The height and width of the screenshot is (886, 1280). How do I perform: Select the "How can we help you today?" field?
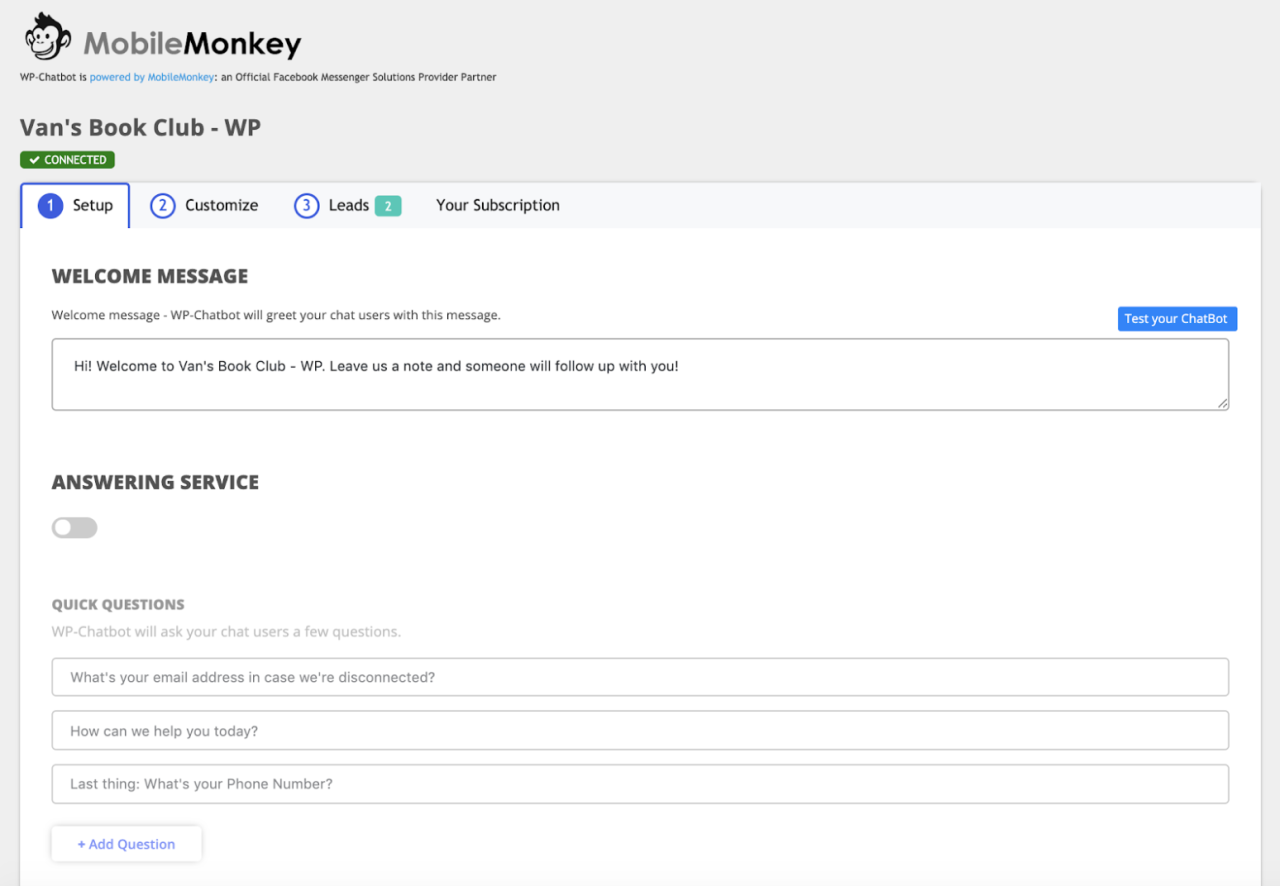pos(640,731)
